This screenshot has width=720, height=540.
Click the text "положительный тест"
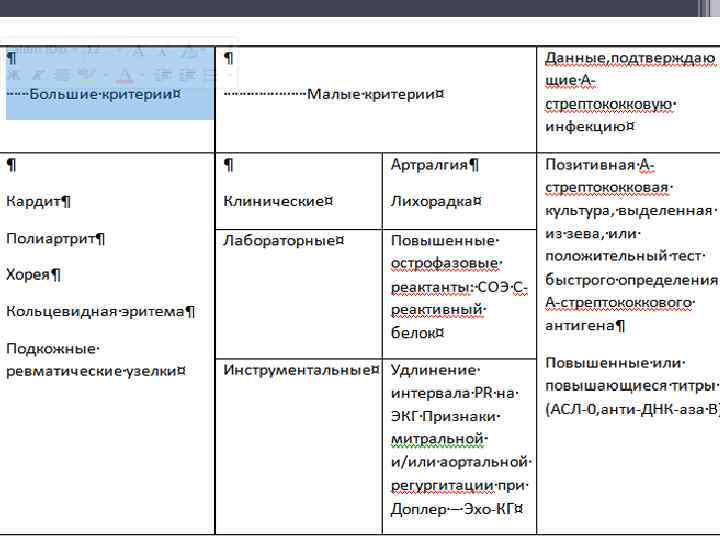623,256
